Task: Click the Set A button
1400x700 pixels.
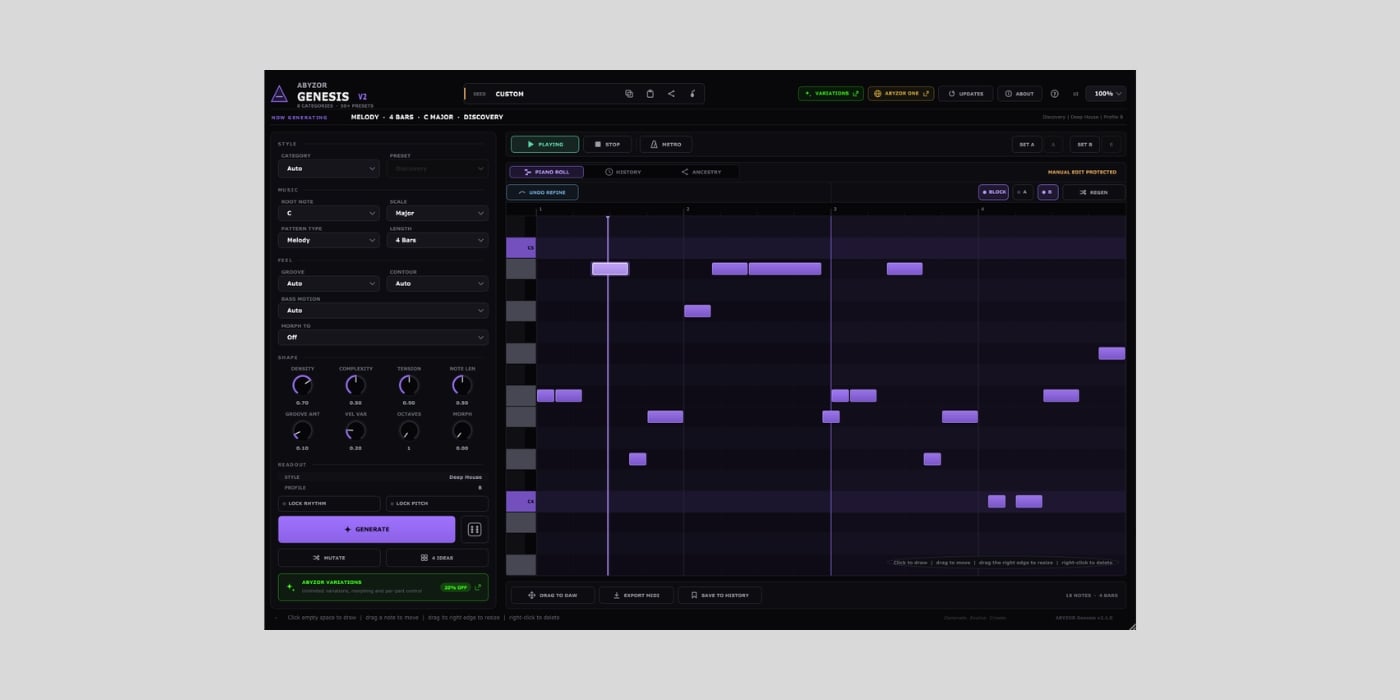Action: point(1027,144)
